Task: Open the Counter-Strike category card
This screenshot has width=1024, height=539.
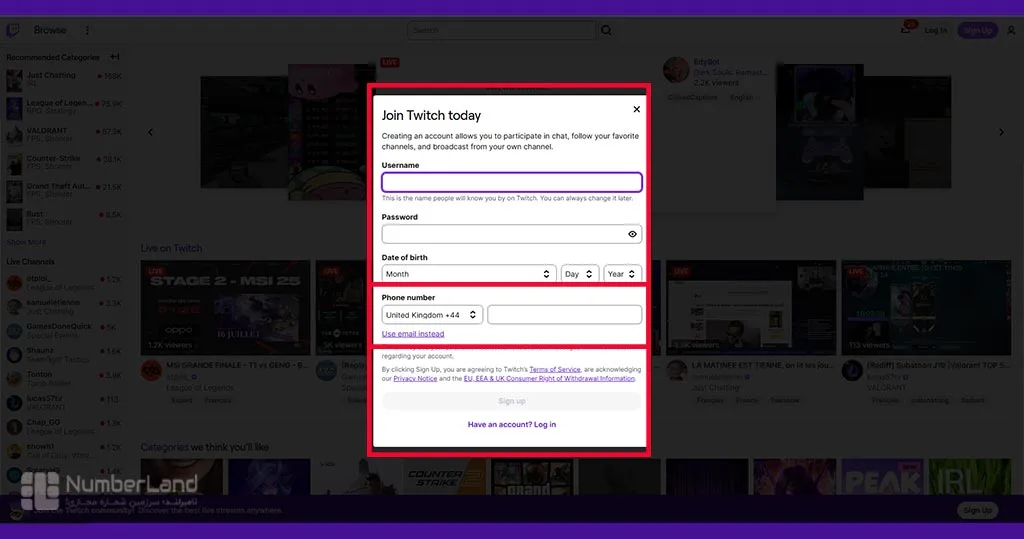Action: [x=445, y=478]
